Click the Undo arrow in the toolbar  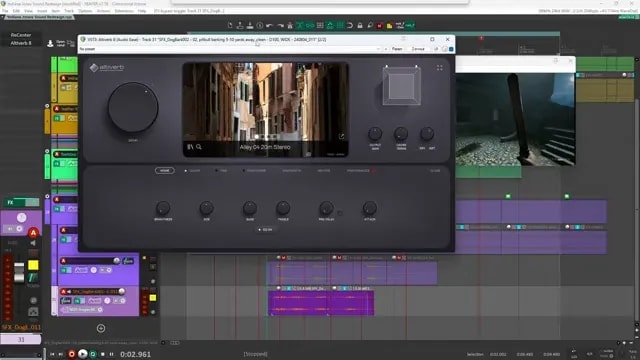[x=270, y=25]
